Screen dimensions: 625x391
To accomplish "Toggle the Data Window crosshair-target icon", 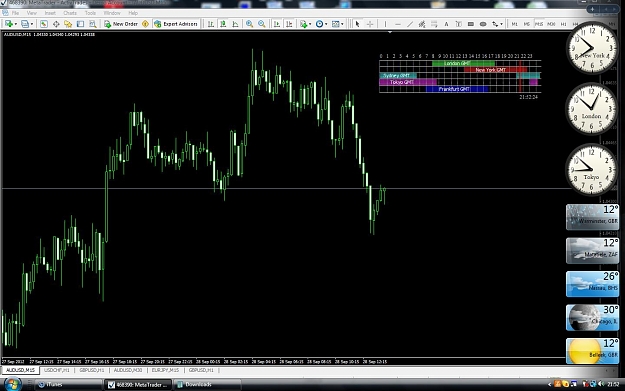I will click(x=56, y=24).
